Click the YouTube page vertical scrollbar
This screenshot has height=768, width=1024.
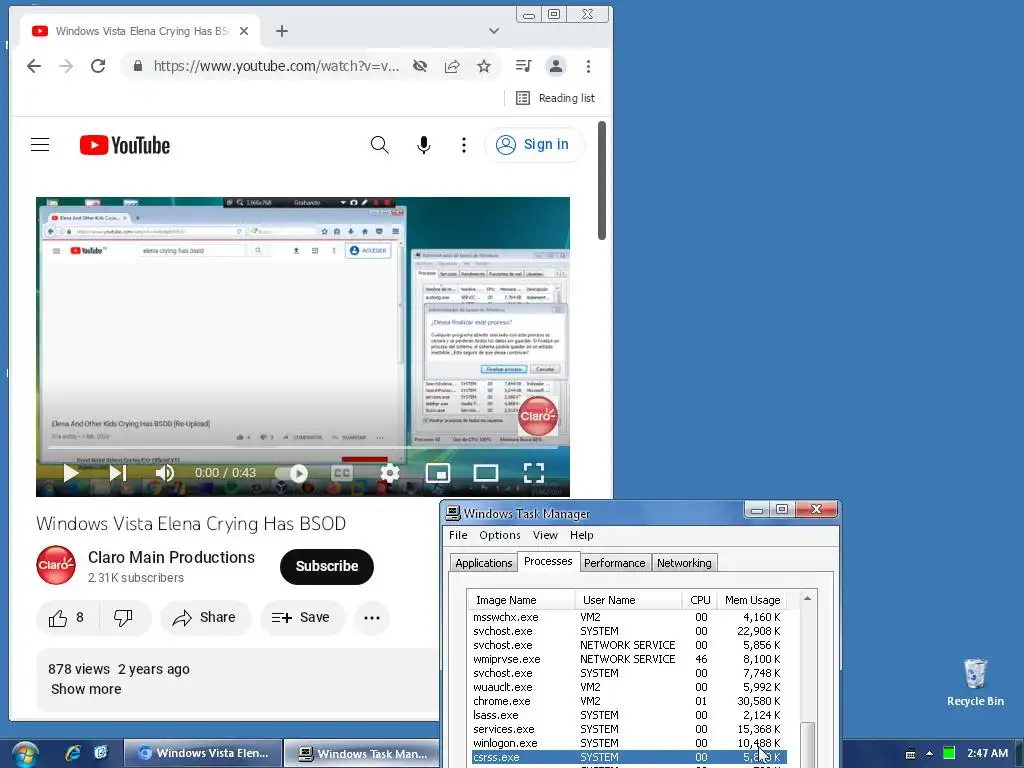tap(602, 180)
